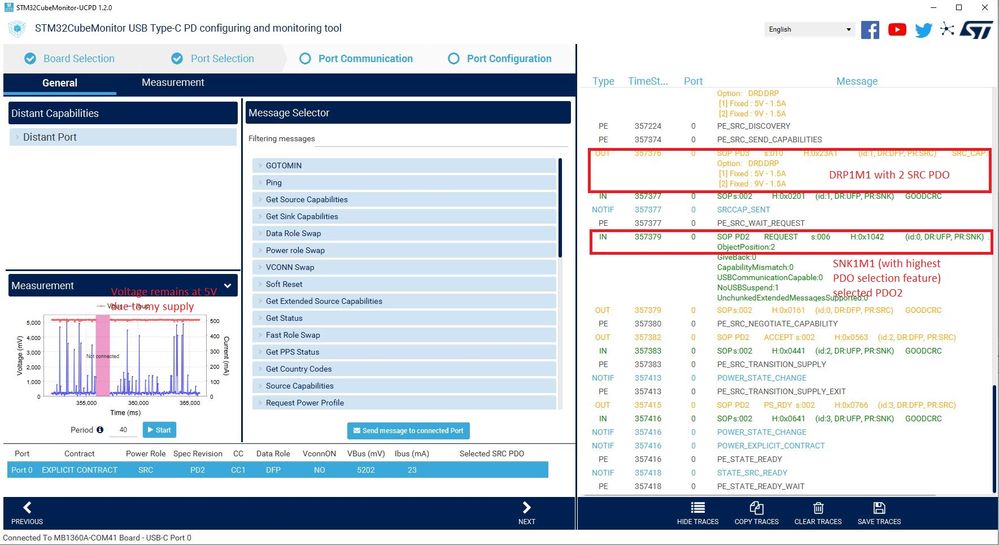This screenshot has width=999, height=545.
Task: Switch to the Measurement tab
Action: [x=173, y=82]
